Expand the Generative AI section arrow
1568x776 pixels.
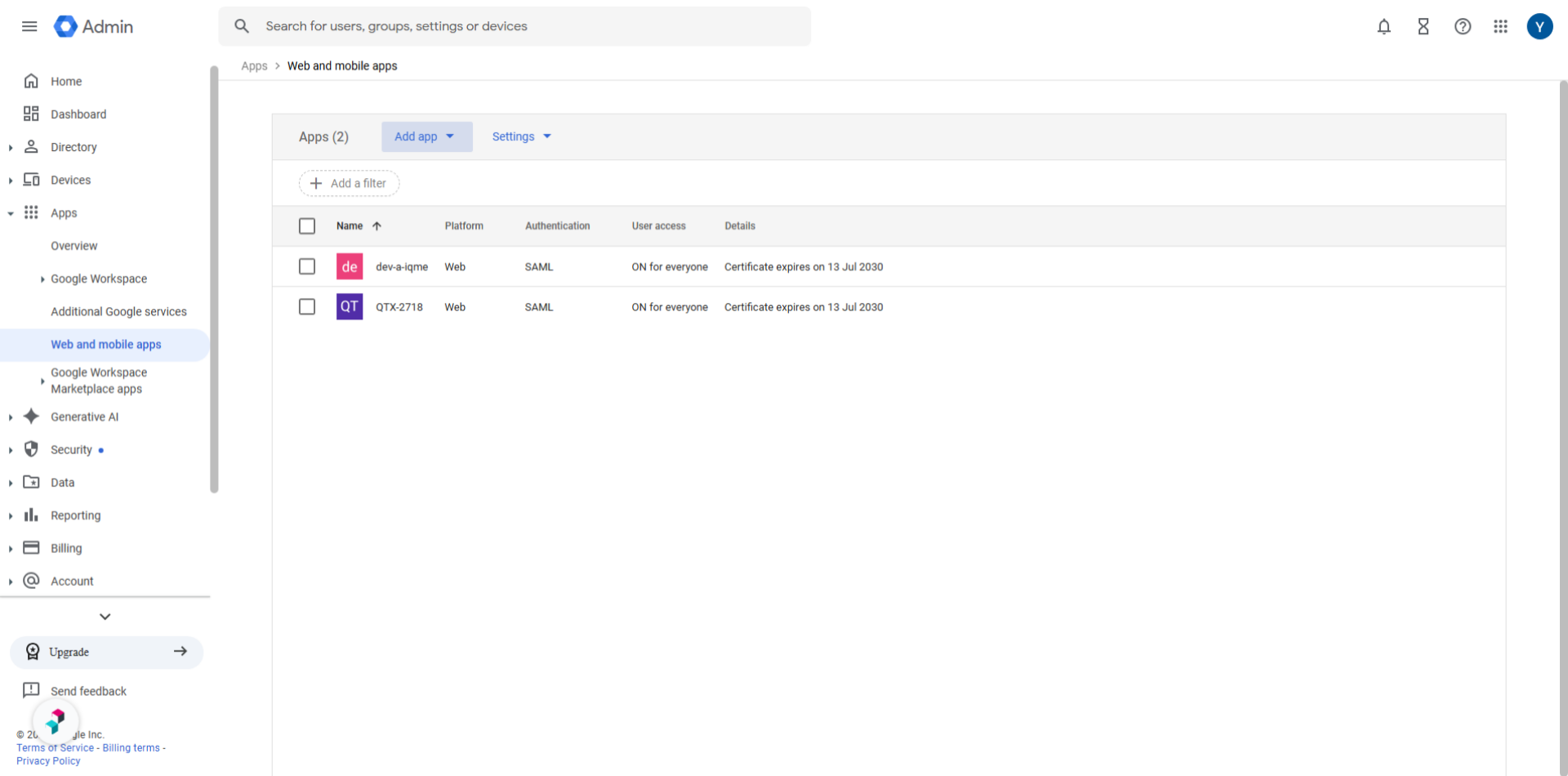point(11,417)
